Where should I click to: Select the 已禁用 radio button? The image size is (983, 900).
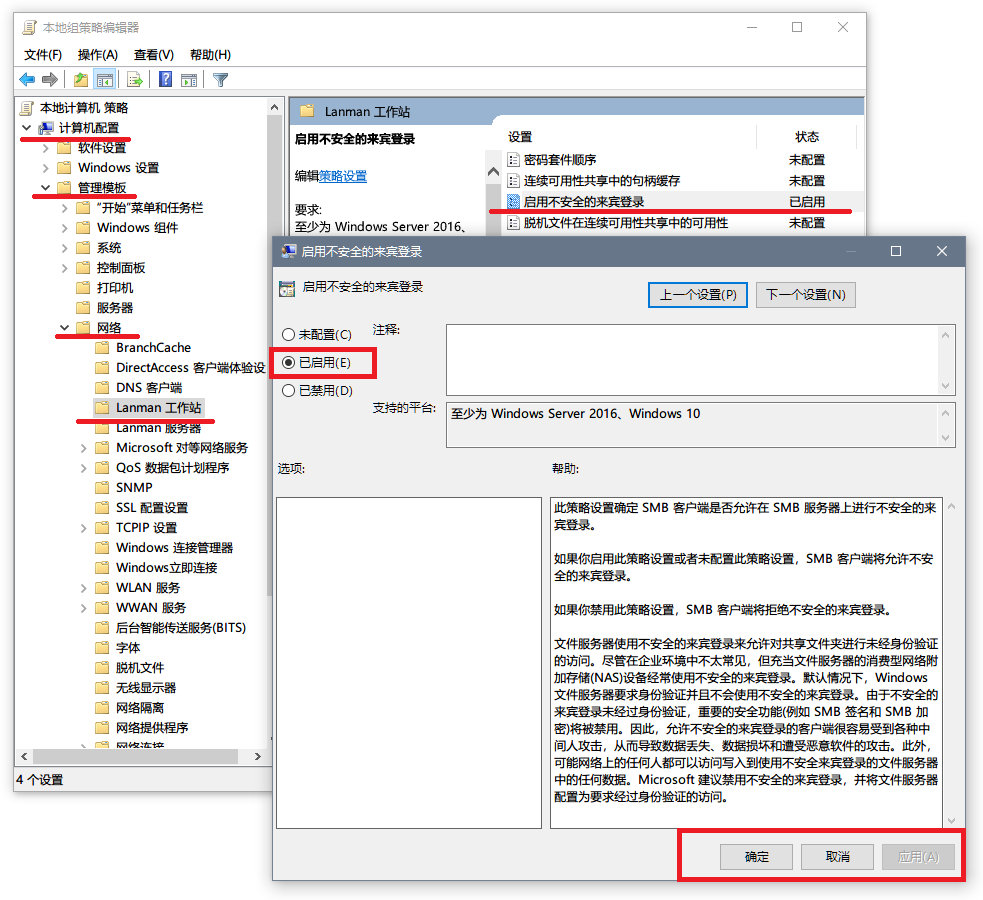(x=288, y=391)
